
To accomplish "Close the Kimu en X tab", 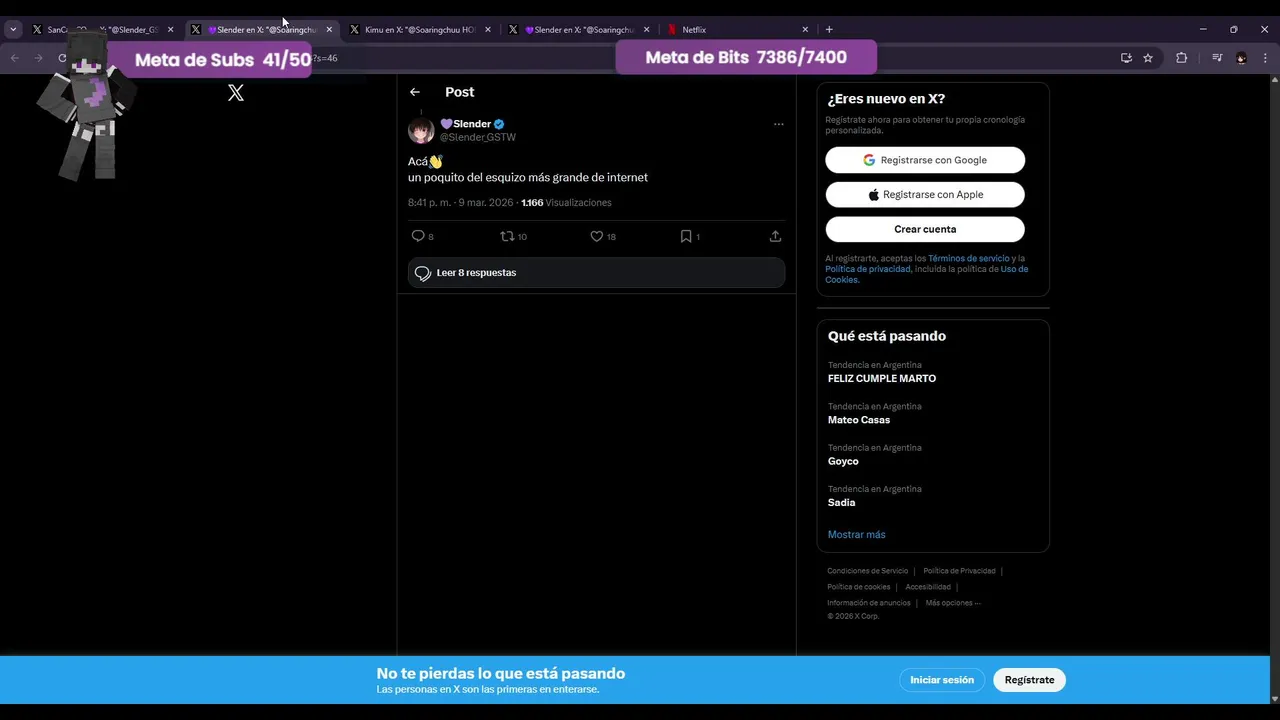I will tap(488, 30).
